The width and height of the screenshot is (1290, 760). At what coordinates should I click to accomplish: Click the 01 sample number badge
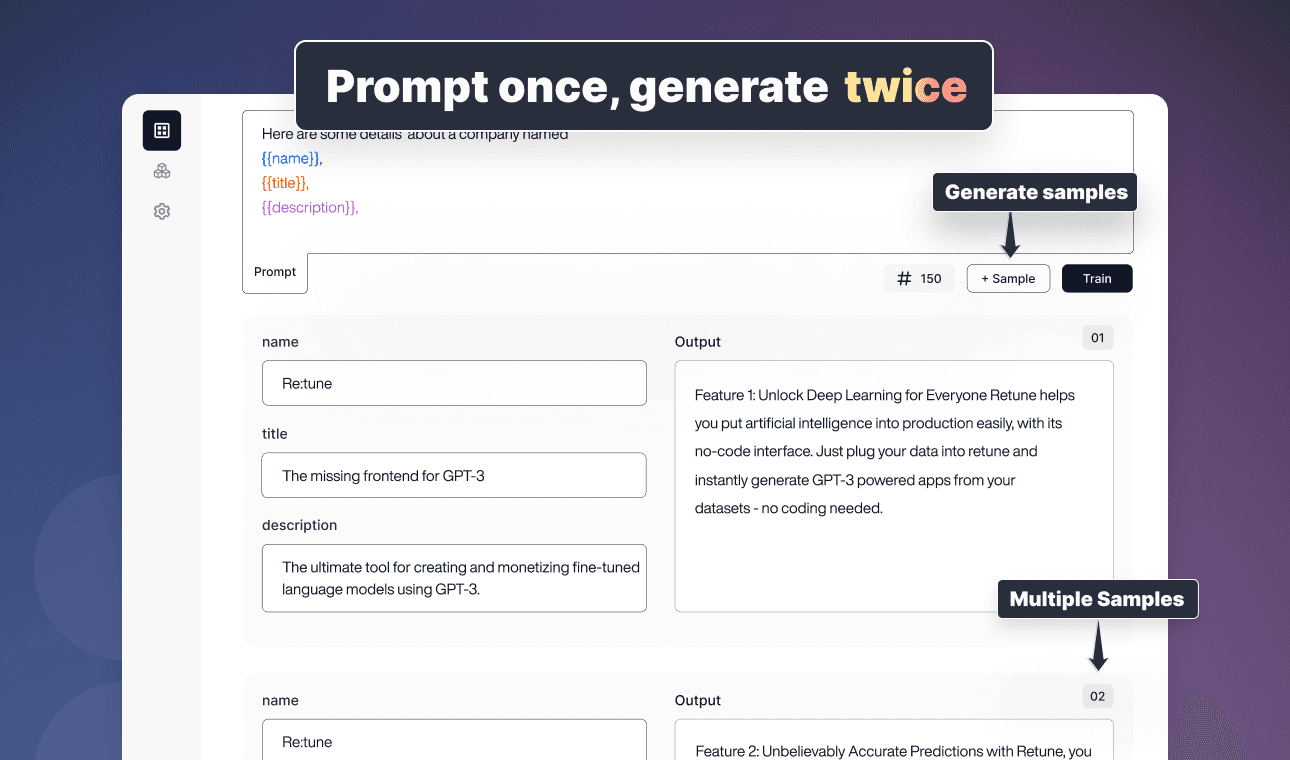1097,338
